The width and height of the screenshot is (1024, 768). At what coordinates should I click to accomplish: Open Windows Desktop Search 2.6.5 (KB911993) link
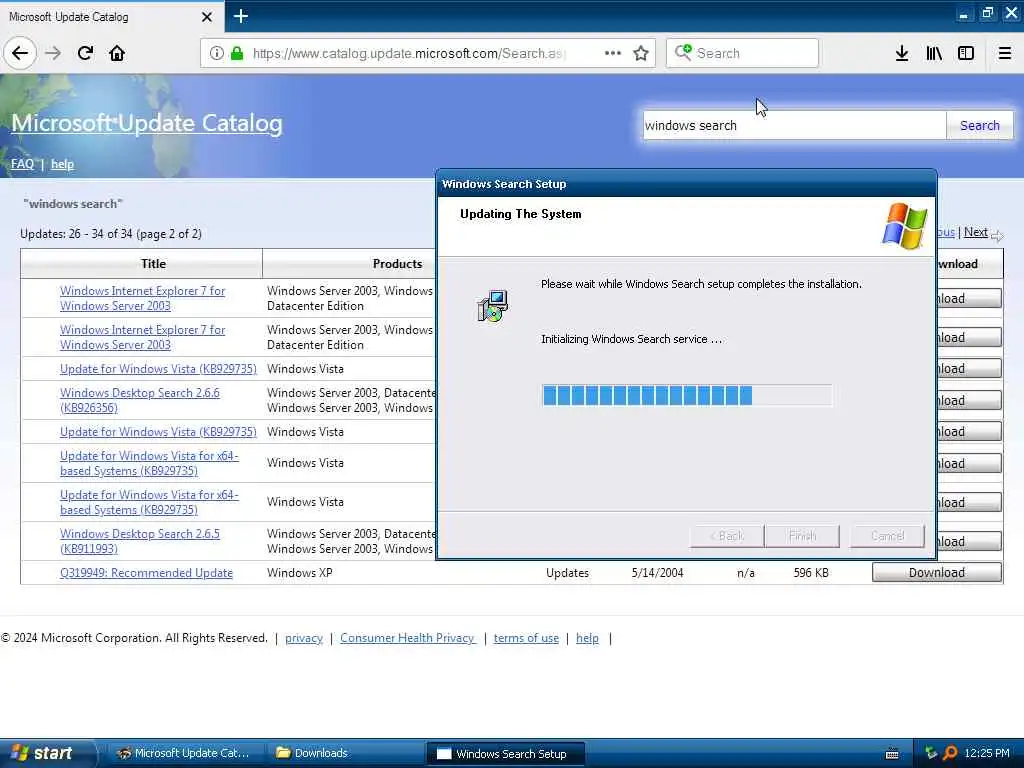(140, 541)
